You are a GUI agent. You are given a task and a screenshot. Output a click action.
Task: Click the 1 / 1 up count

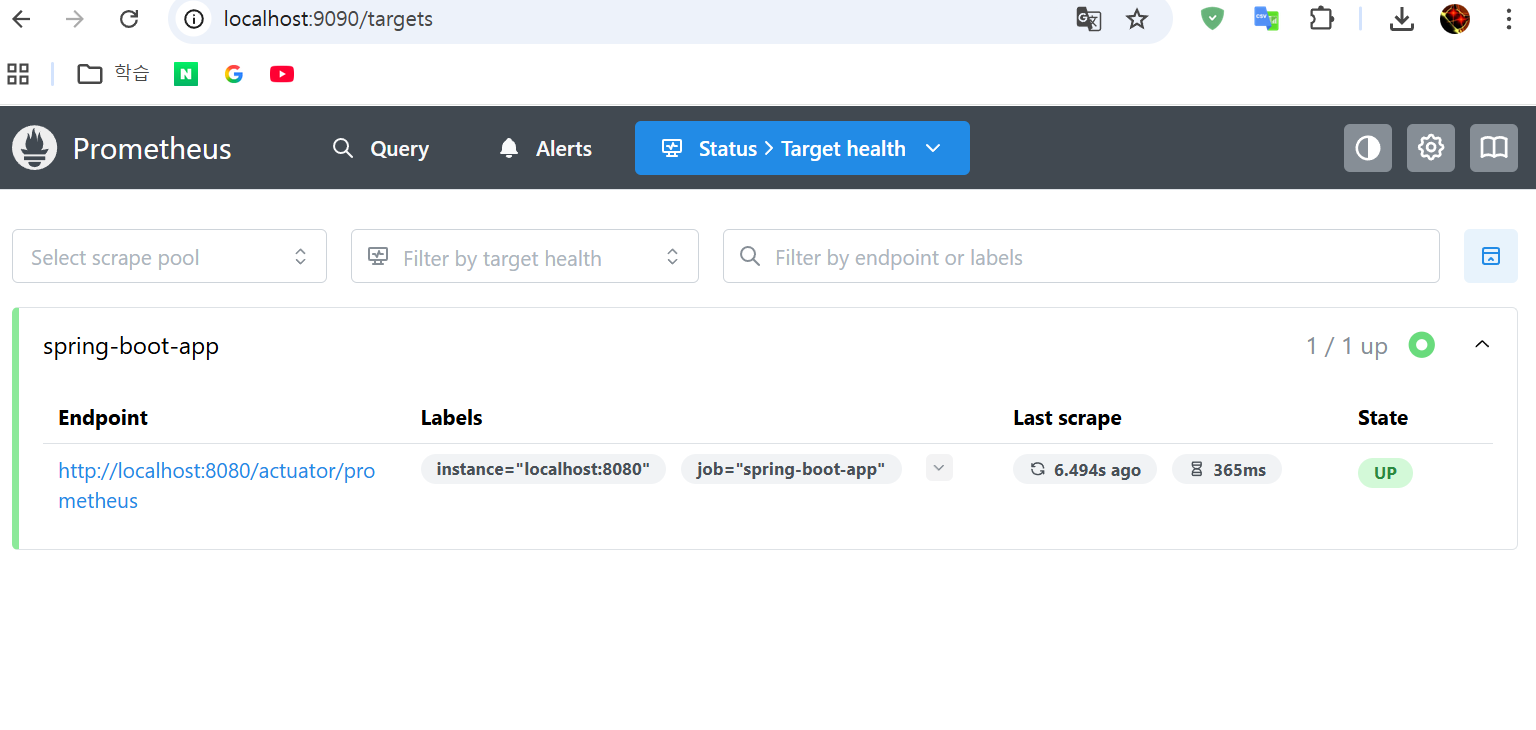(x=1347, y=346)
